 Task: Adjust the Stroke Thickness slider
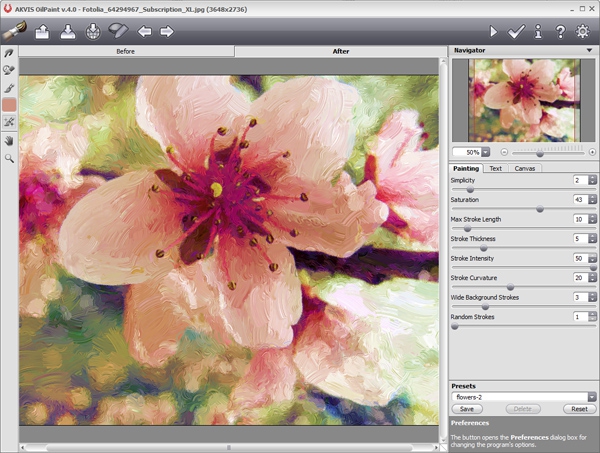pos(484,248)
